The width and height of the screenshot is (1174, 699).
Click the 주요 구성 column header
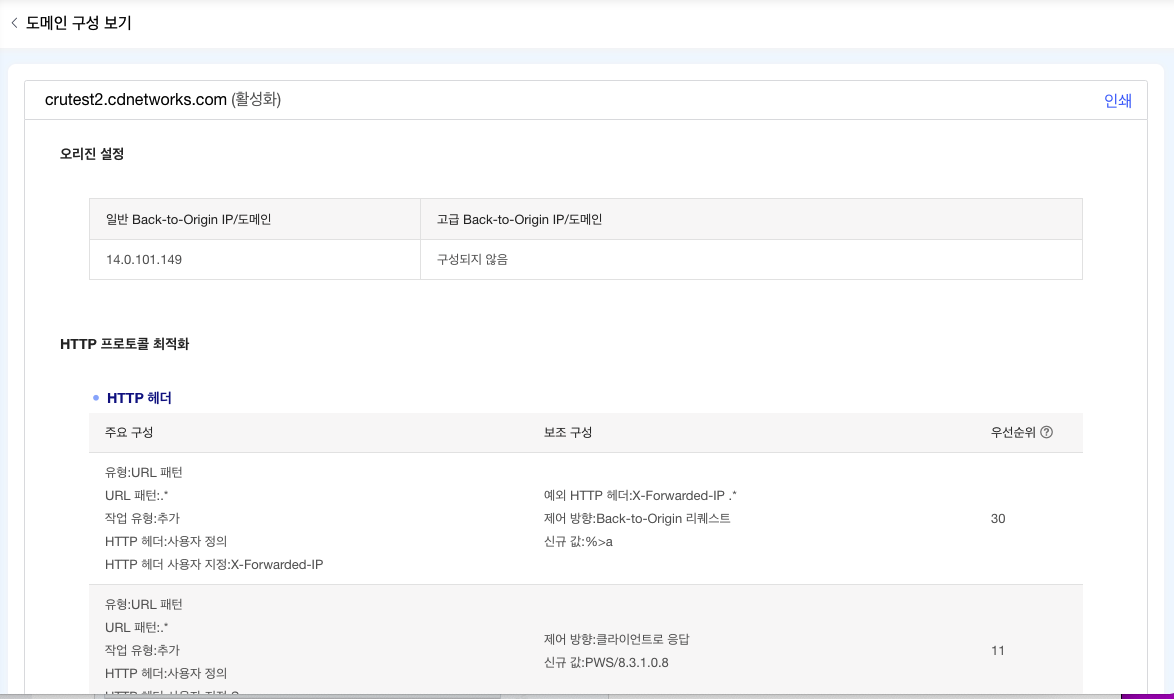(129, 433)
